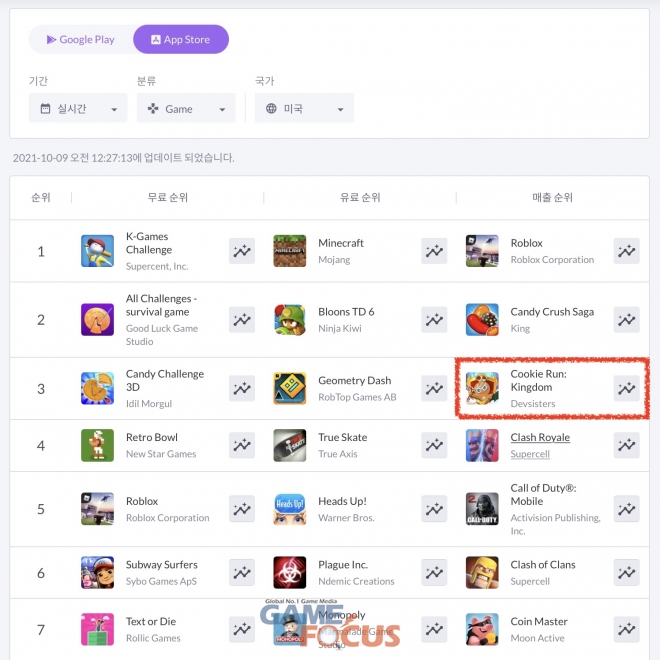The height and width of the screenshot is (660, 660).
Task: Click trend chart icon for Roblox revenue rank 1
Action: (x=626, y=251)
